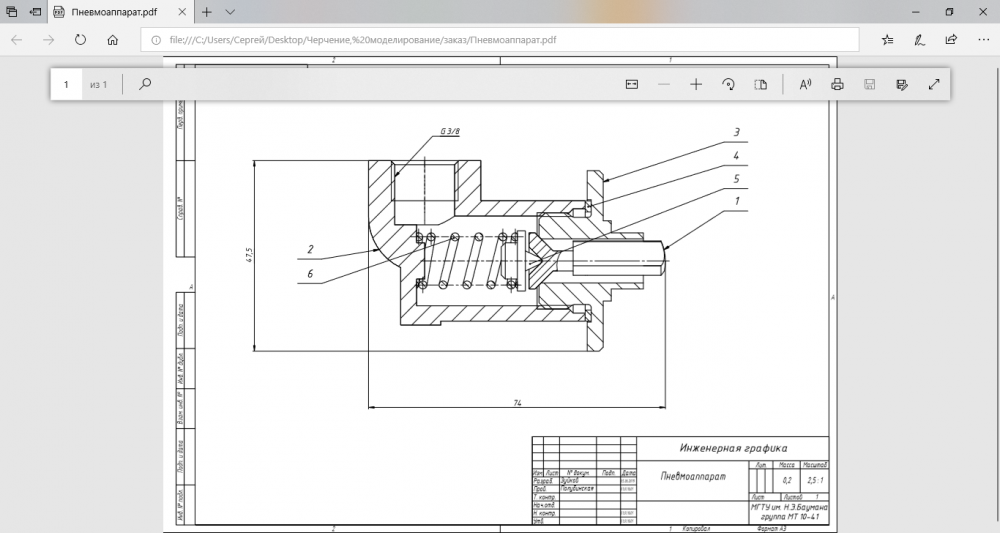Viewport: 1000px width, 533px height.
Task: Open the PDF in full screen
Action: (x=934, y=85)
